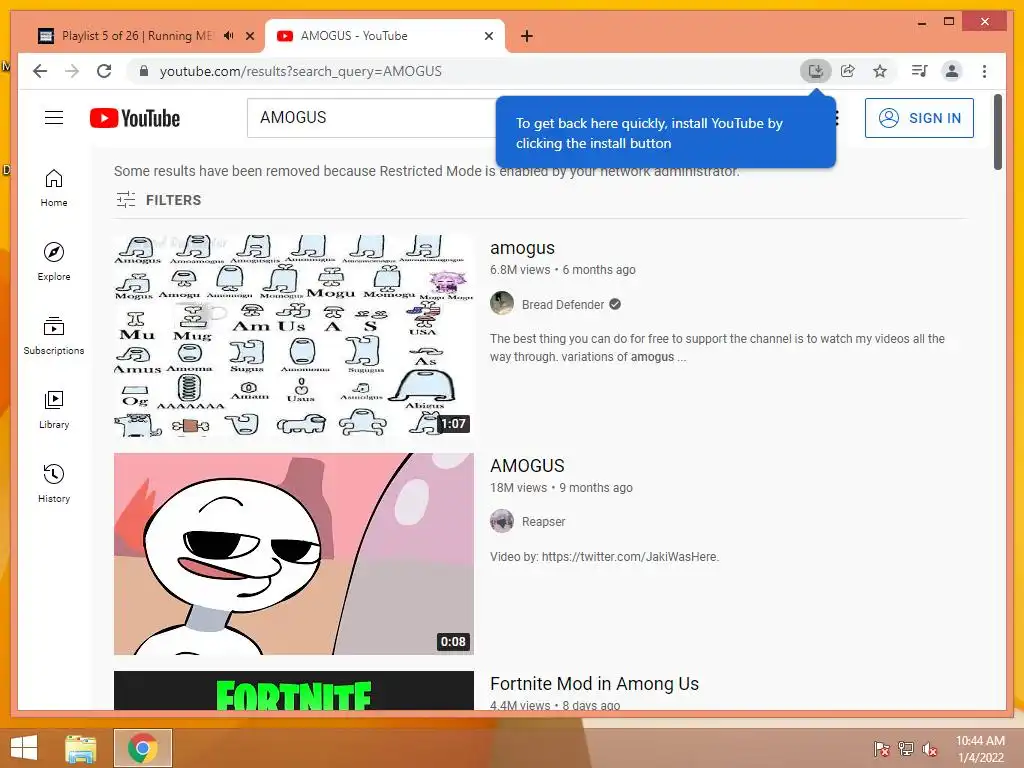1024x768 pixels.
Task: Open the media control icon in toolbar
Action: click(920, 71)
